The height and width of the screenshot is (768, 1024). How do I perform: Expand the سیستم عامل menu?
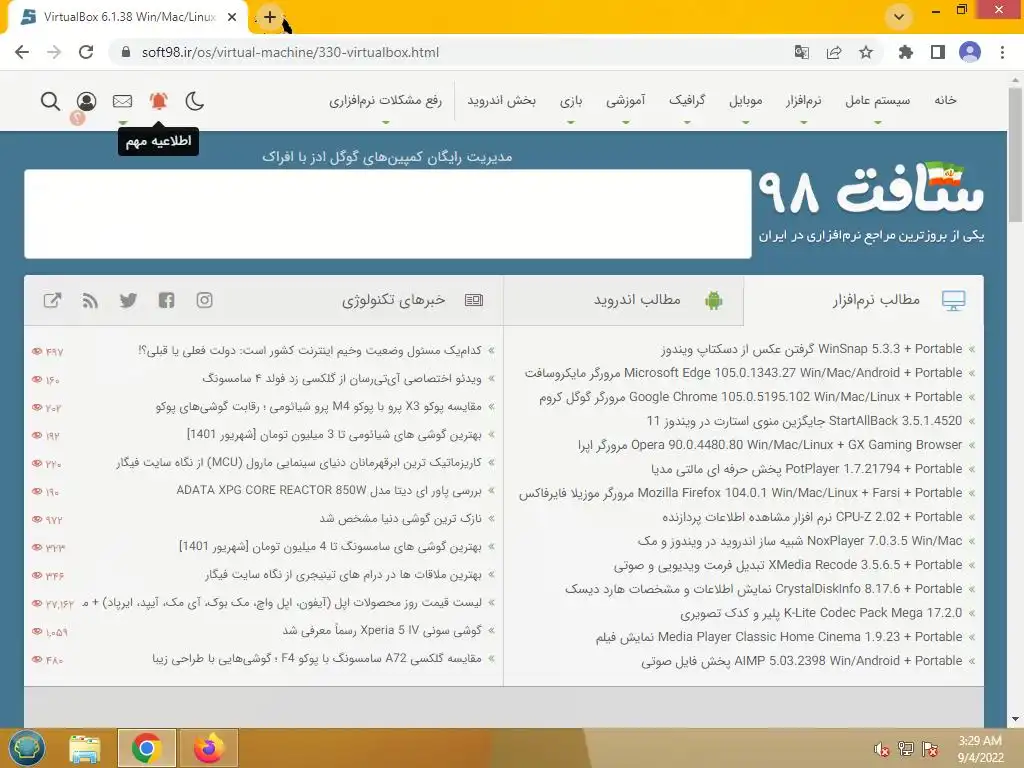click(x=877, y=100)
